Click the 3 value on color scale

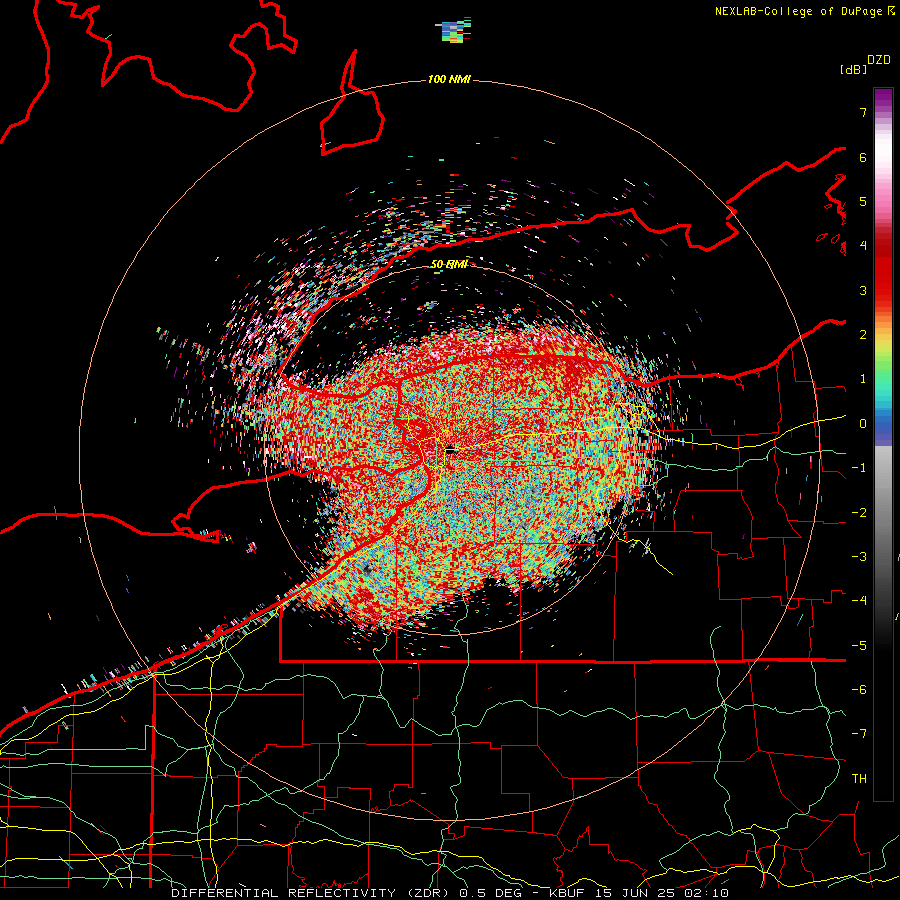[863, 290]
